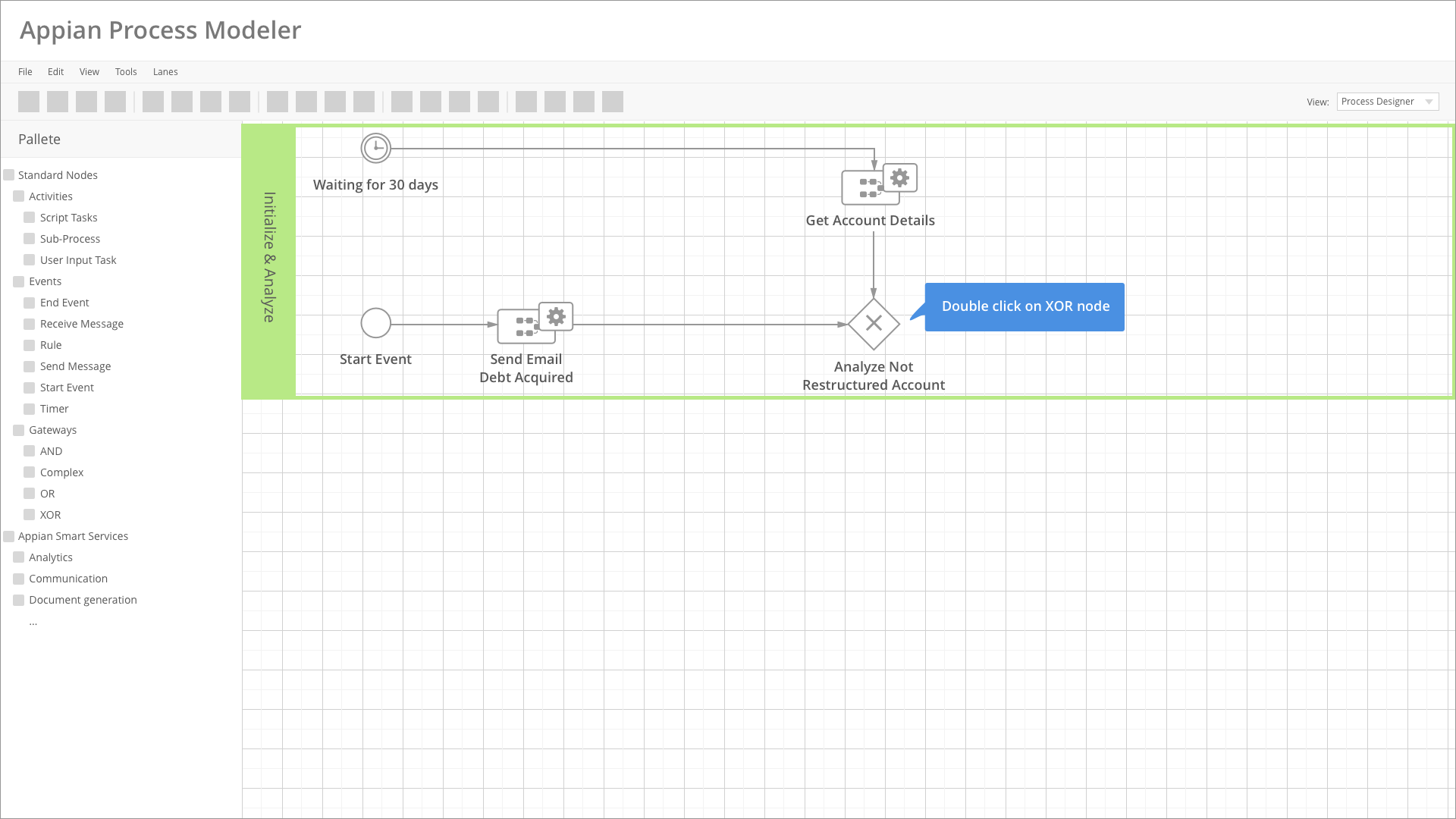Click the Start Event circle node
This screenshot has height=819, width=1456.
375,322
